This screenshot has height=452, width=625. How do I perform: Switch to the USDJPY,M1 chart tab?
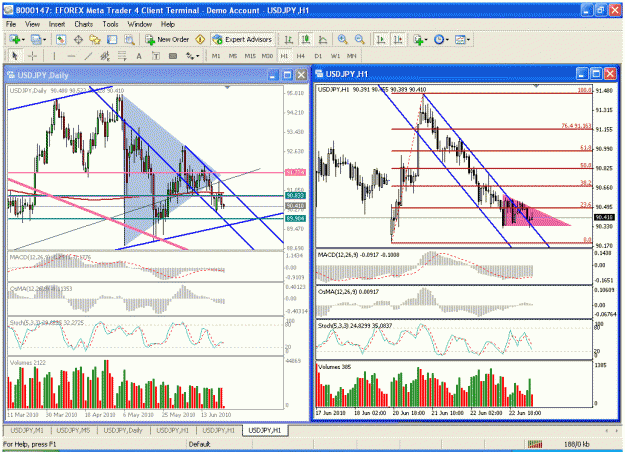tap(26, 430)
